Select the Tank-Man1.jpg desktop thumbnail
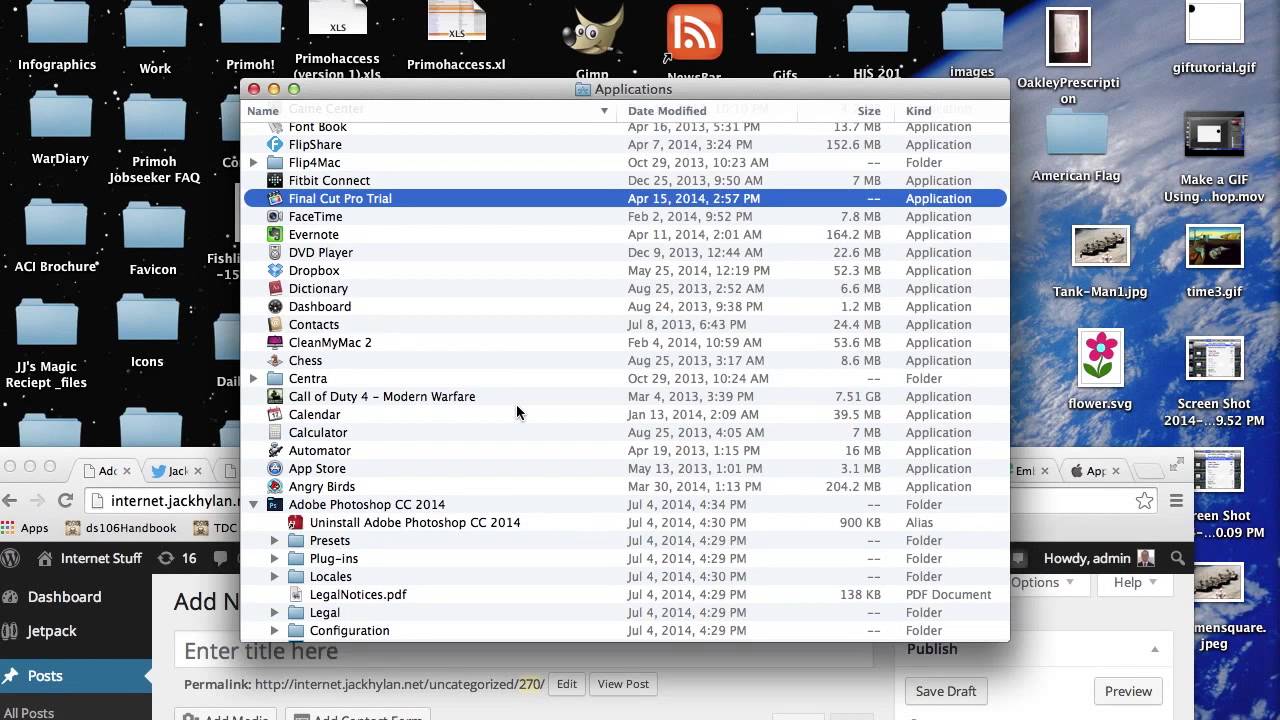The image size is (1280, 720). [x=1100, y=246]
